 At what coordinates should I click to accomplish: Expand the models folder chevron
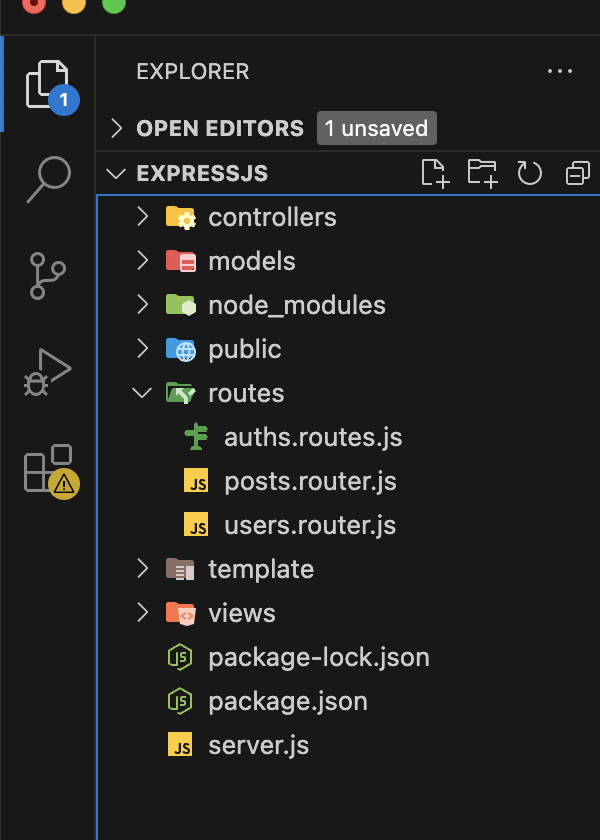(142, 261)
